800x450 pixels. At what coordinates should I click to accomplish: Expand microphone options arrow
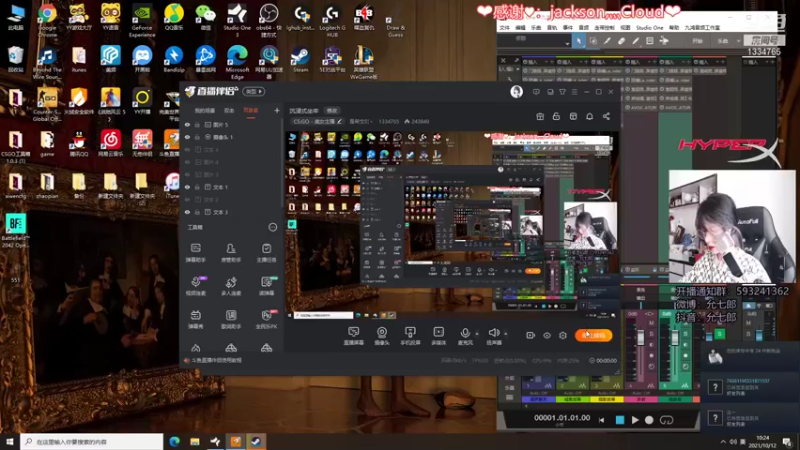477,334
